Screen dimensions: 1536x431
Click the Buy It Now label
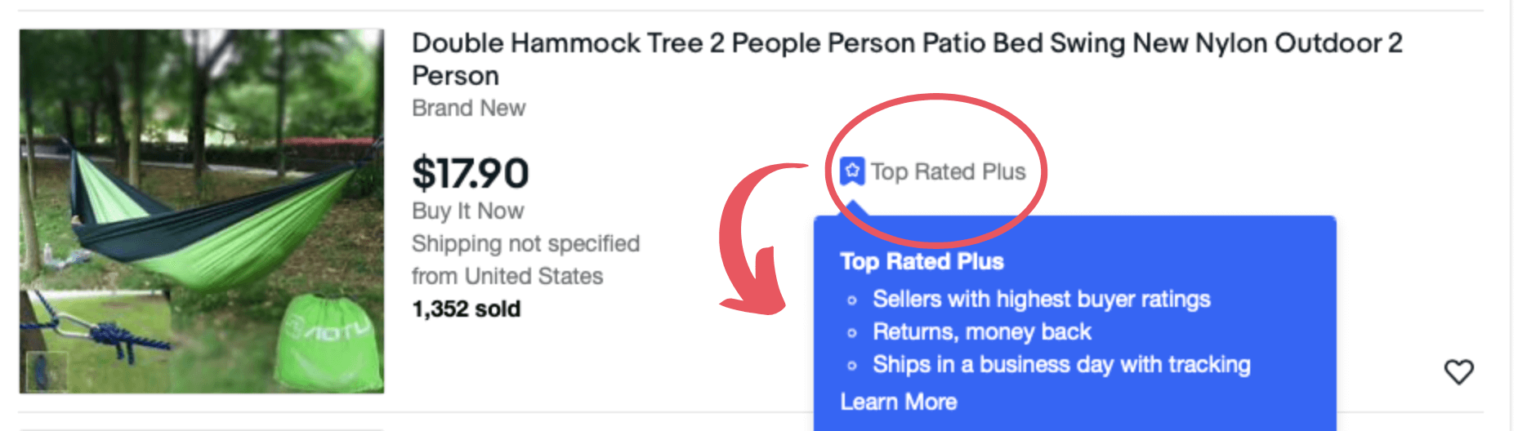(x=467, y=211)
